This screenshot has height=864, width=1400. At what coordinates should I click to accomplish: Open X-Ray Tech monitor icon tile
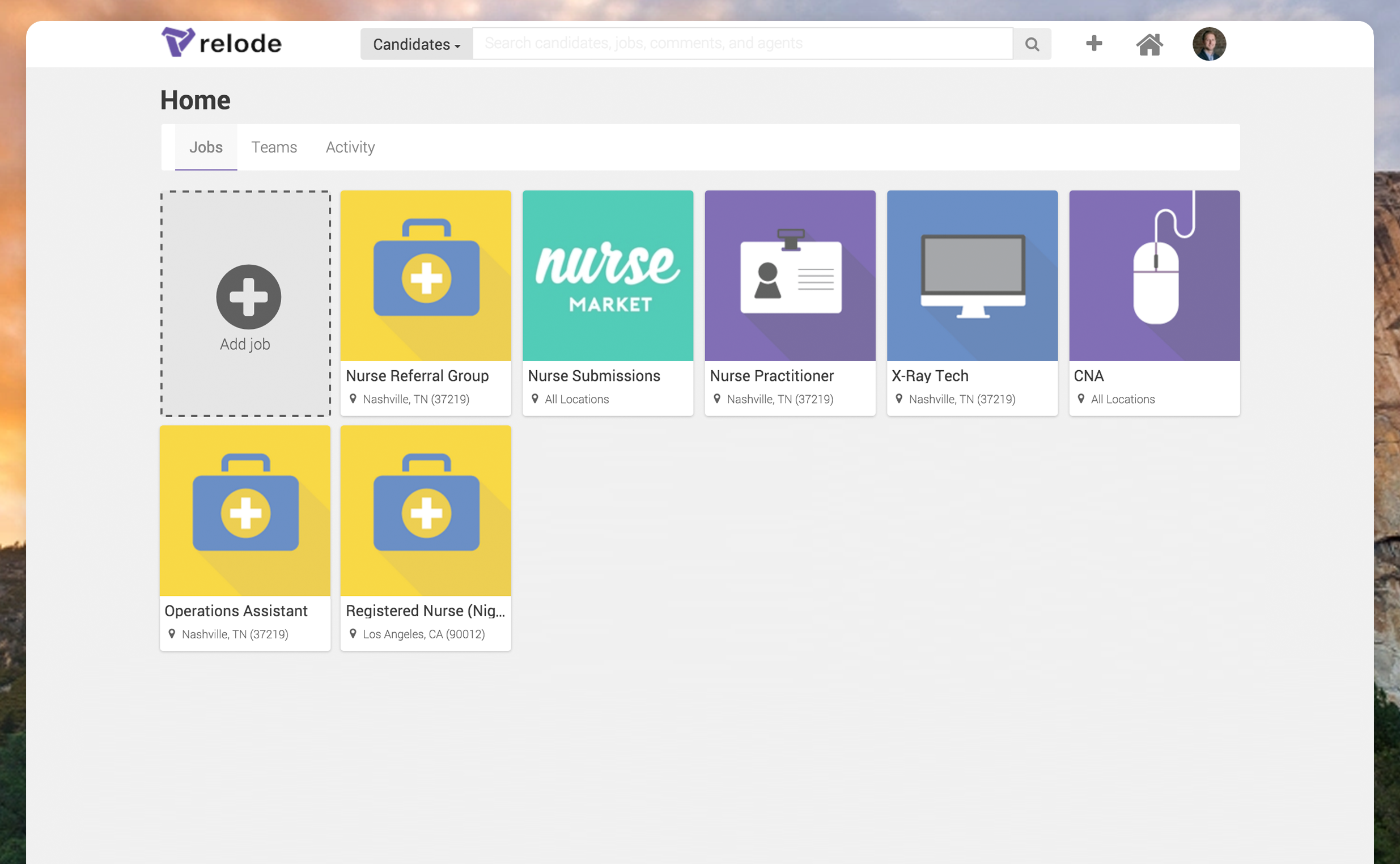971,276
